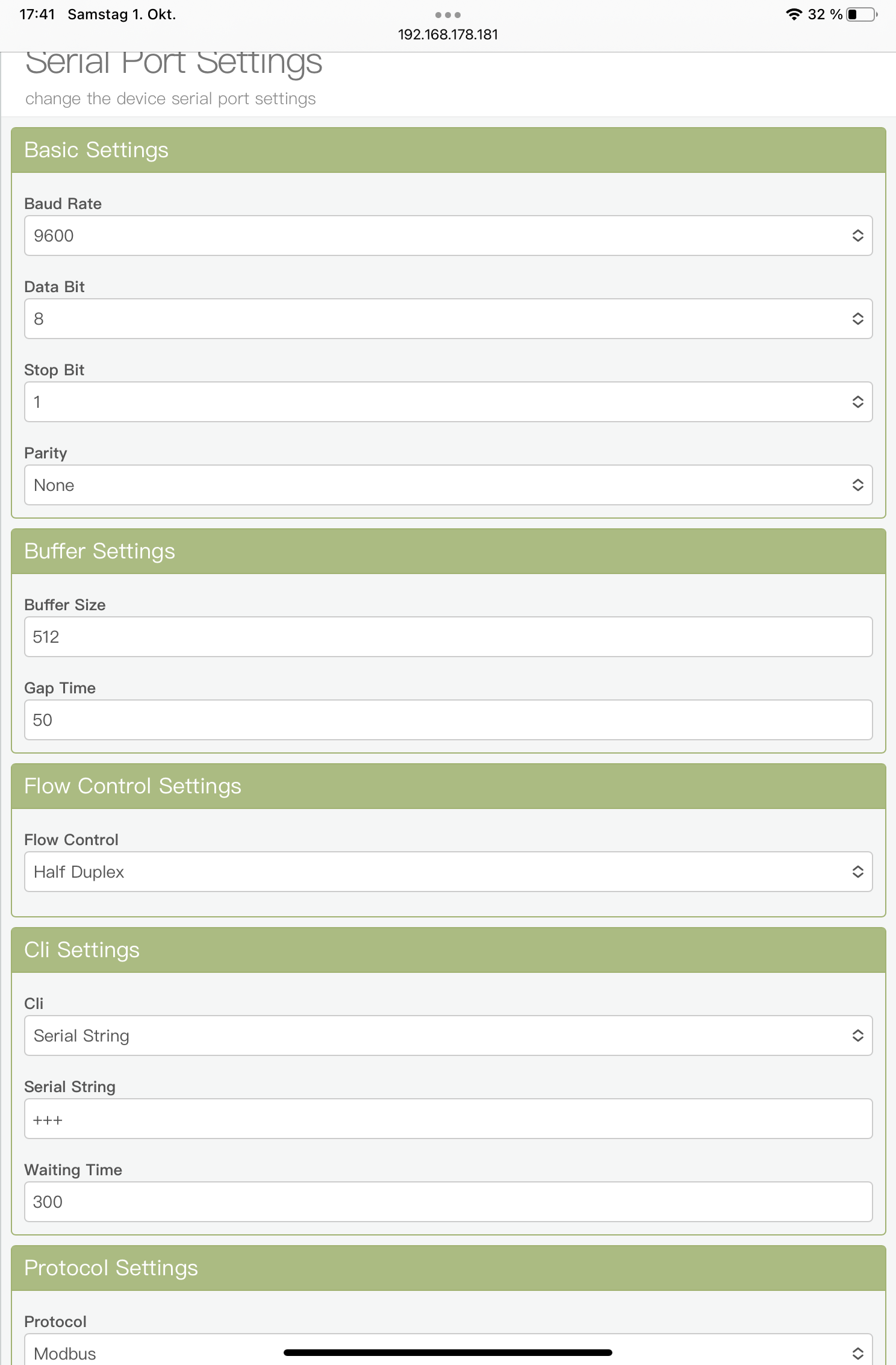Screen dimensions: 896x1365
Task: Focus the Gap Time field
Action: pyautogui.click(x=448, y=720)
